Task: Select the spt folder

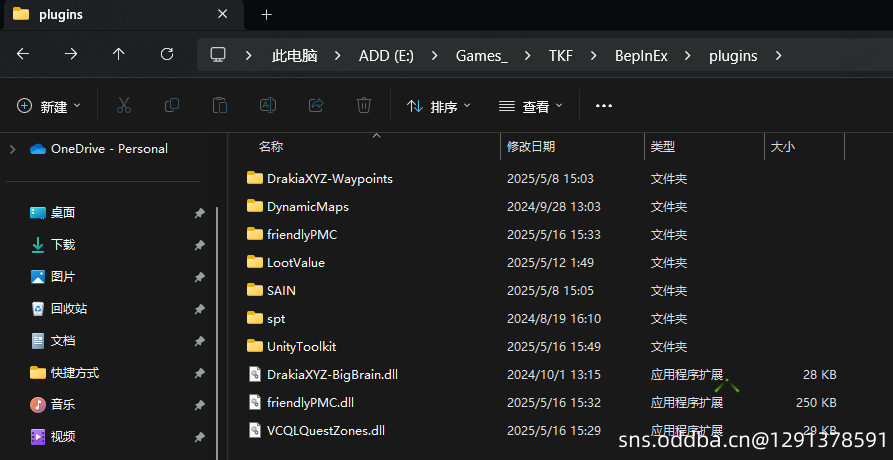Action: [266, 319]
